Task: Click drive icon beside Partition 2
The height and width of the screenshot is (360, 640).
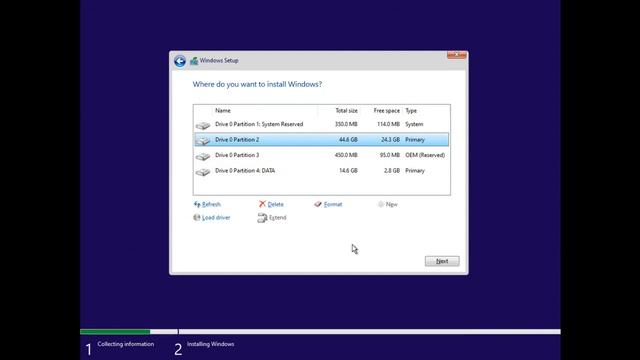Action: coord(203,141)
